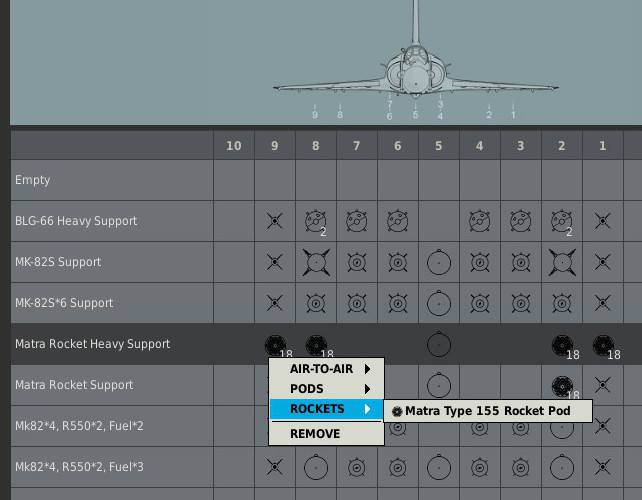Select the Mk82*4, R550*2, Fuel*2 loadout
642x500 pixels.
pos(111,426)
